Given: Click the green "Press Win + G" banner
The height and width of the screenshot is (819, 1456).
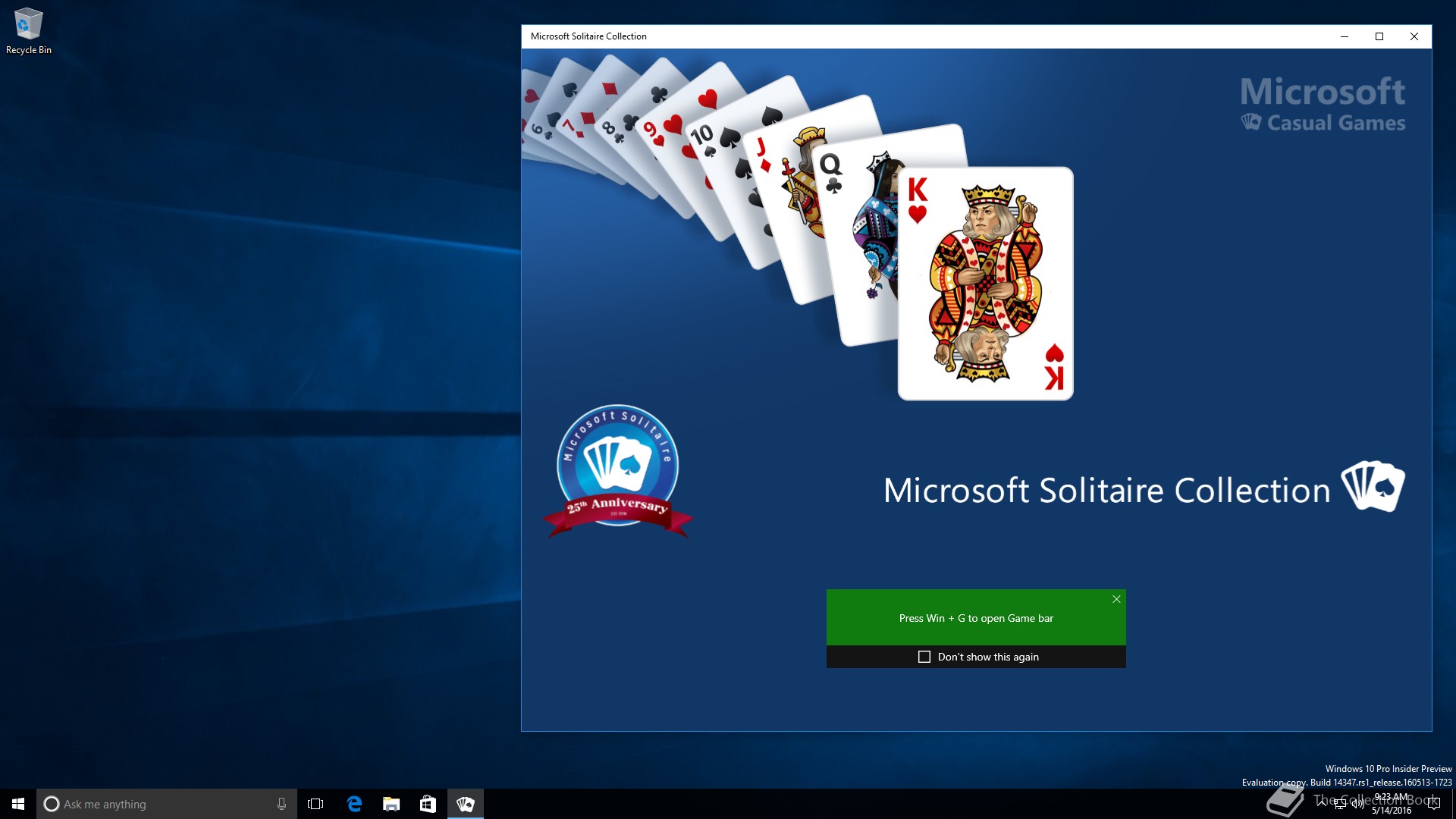Looking at the screenshot, I should (x=975, y=618).
